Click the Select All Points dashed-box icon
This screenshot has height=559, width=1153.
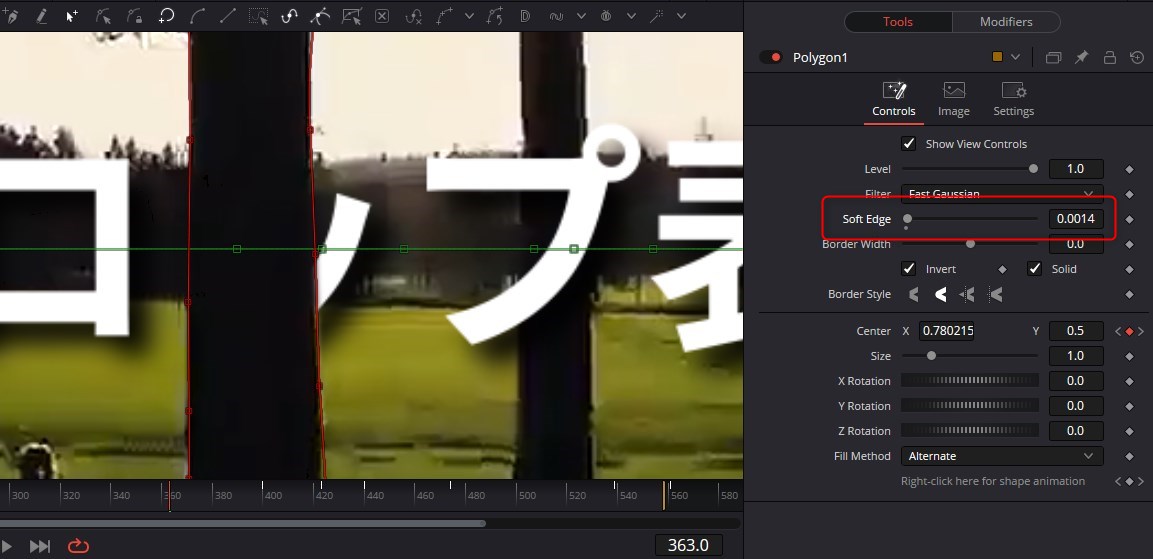(258, 15)
